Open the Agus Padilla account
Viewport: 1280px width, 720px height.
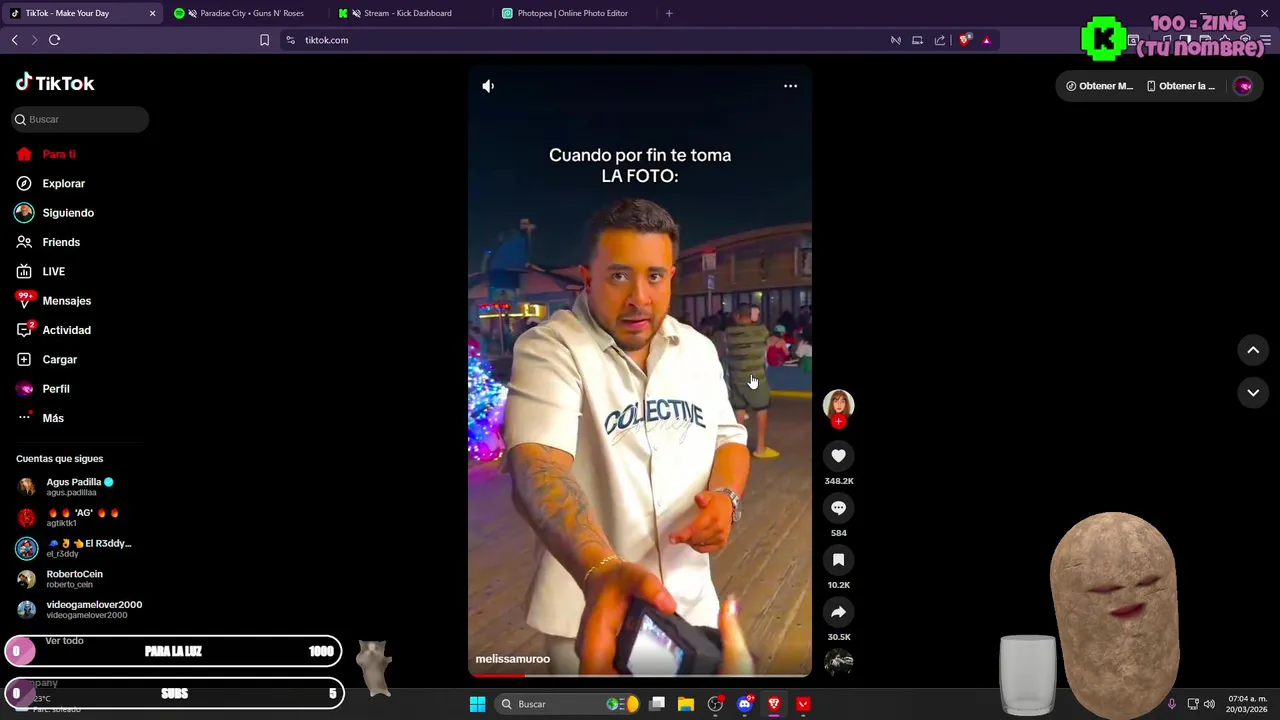(x=78, y=487)
